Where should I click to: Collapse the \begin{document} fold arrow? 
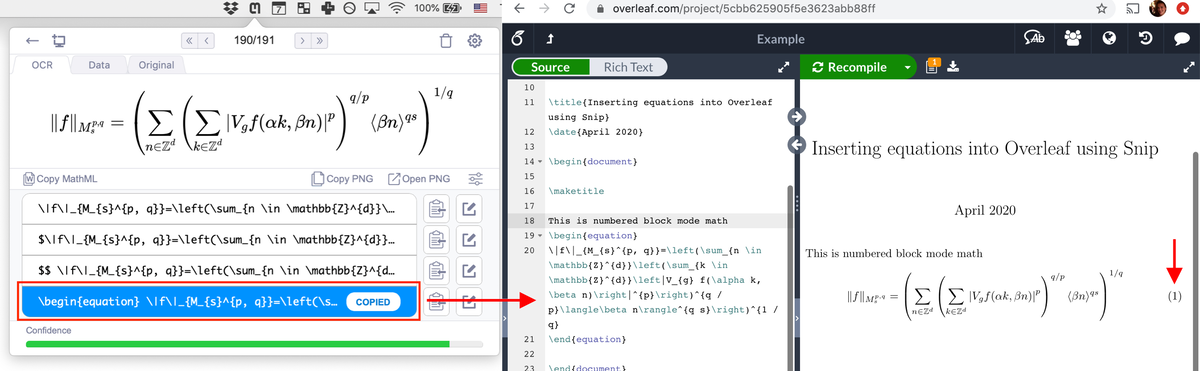pos(539,162)
